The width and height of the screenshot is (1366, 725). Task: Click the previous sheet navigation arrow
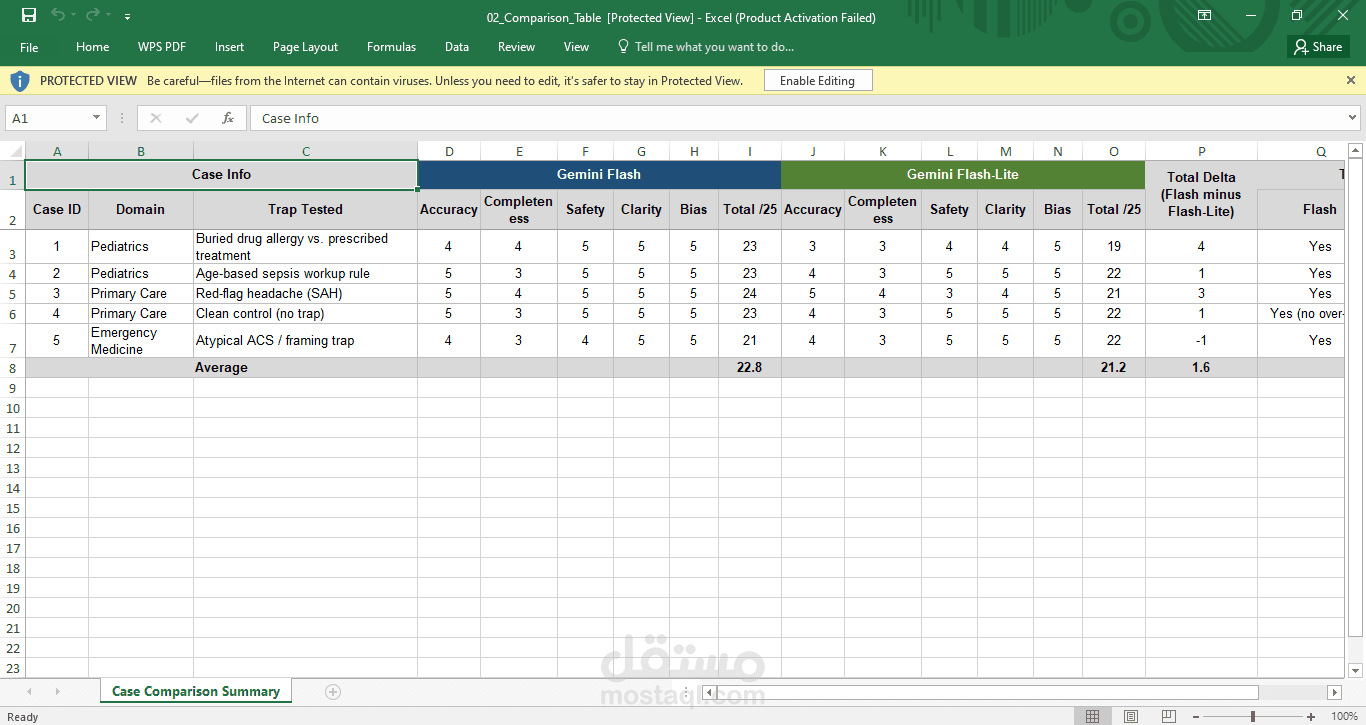click(29, 692)
